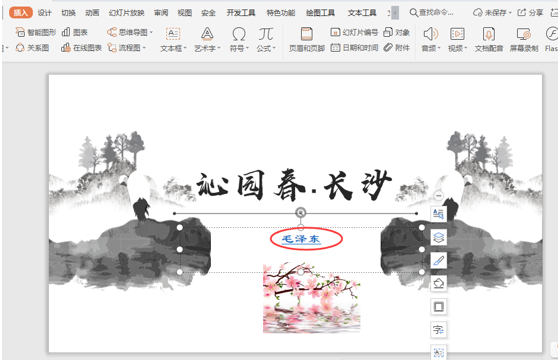
Task: Click the text layout icon in floating toolbar
Action: pos(438,214)
